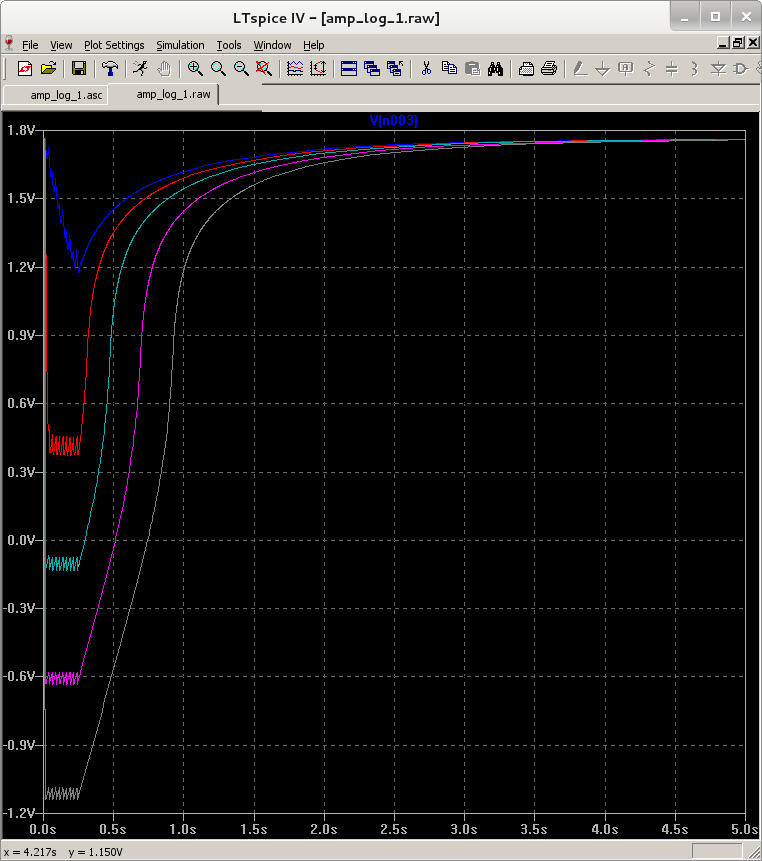Select the amp_log_1.raw tab
The image size is (762, 861).
(173, 94)
